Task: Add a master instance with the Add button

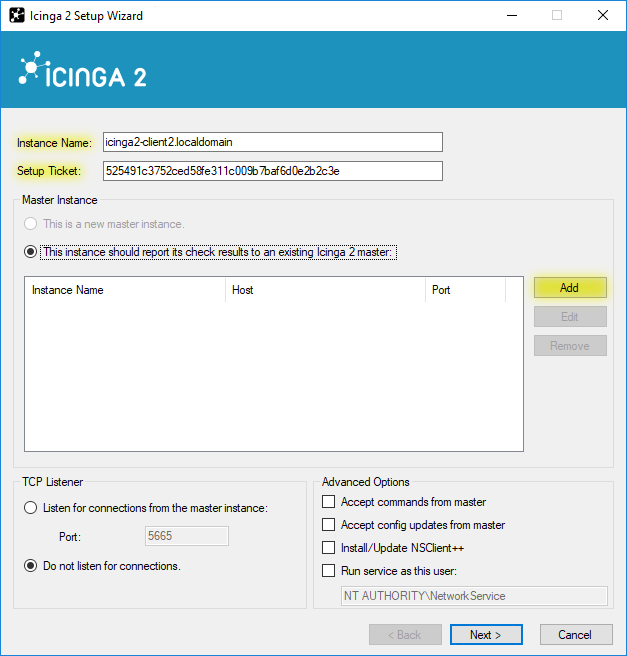Action: pyautogui.click(x=570, y=288)
